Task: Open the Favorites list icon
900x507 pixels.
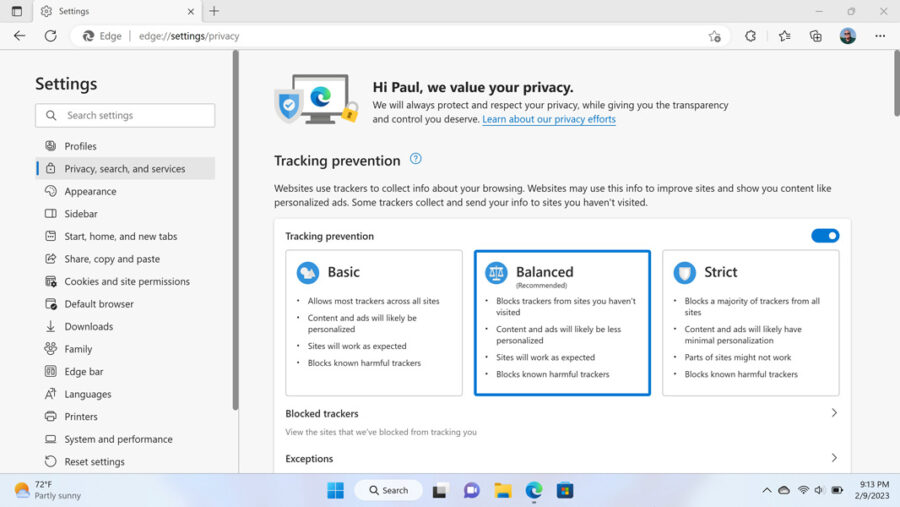Action: click(x=784, y=36)
